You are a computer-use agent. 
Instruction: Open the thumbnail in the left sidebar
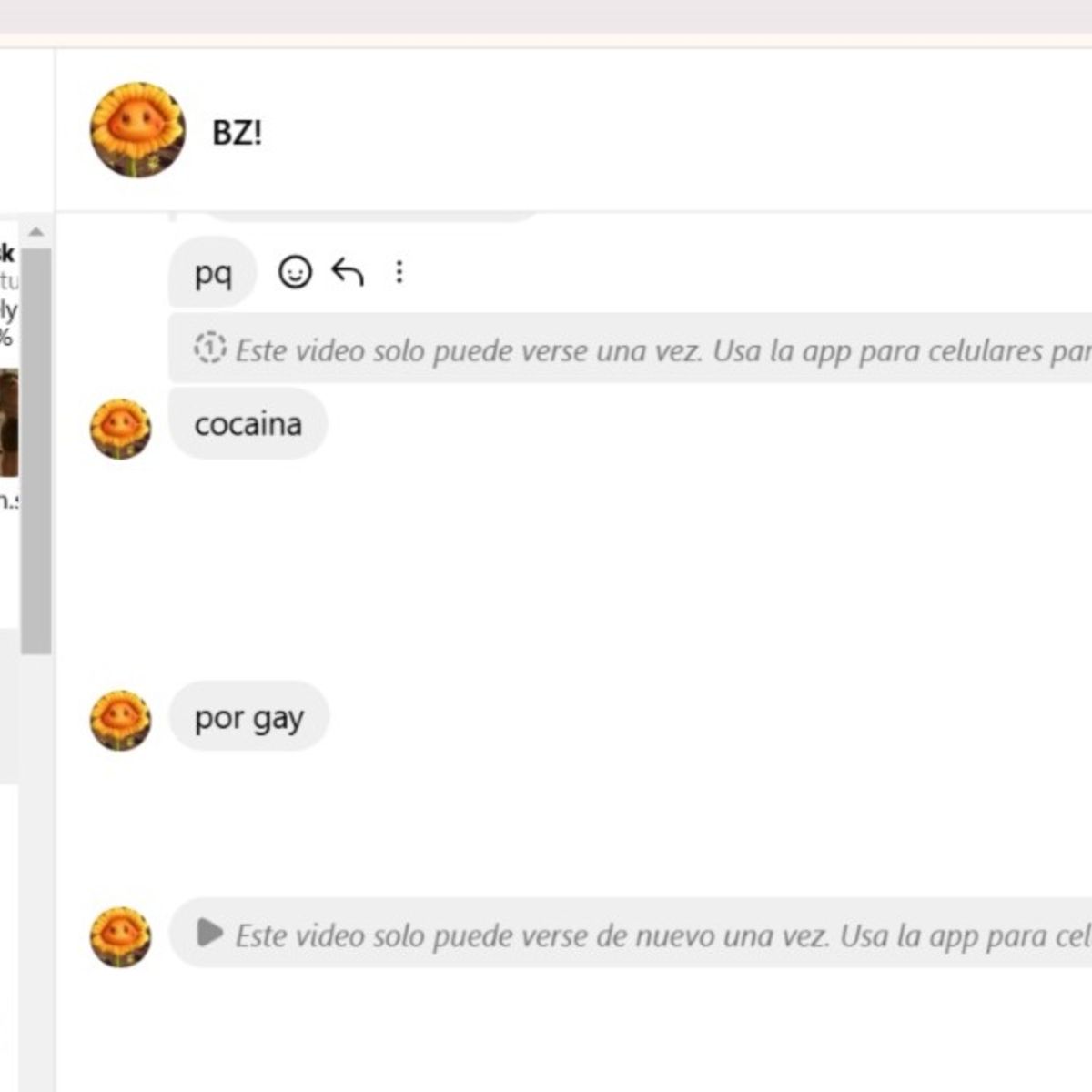9,422
